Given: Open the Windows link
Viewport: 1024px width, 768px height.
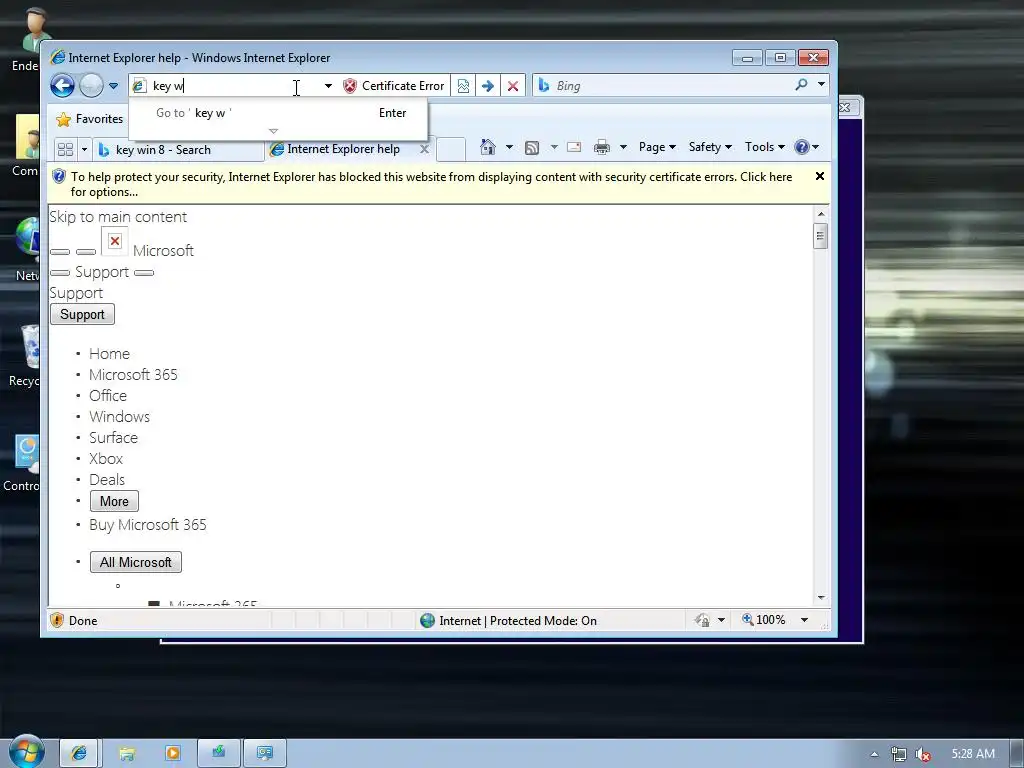Looking at the screenshot, I should coord(120,417).
